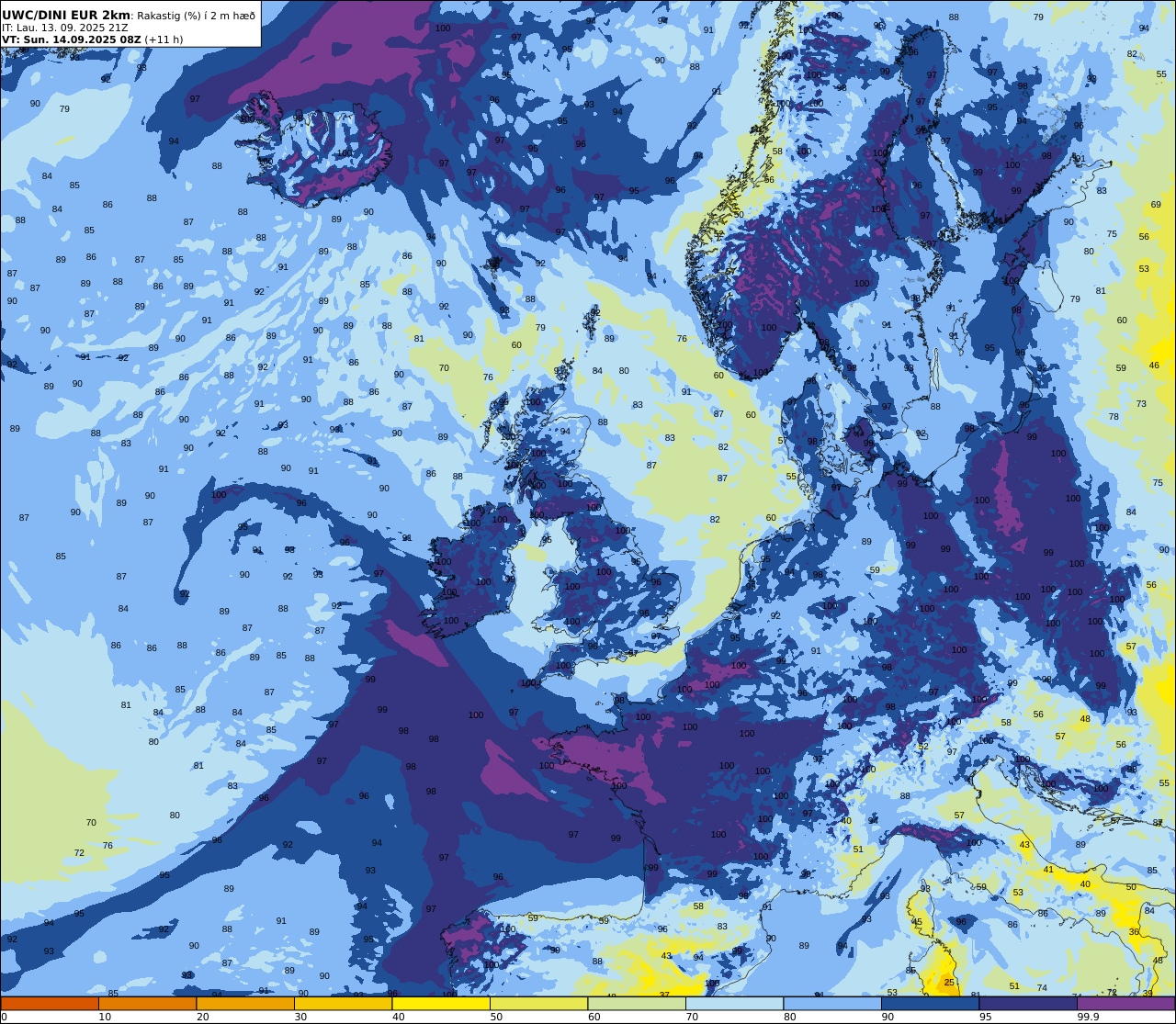Click the humidity value '46' on the map
The image size is (1176, 1024).
point(1154,366)
